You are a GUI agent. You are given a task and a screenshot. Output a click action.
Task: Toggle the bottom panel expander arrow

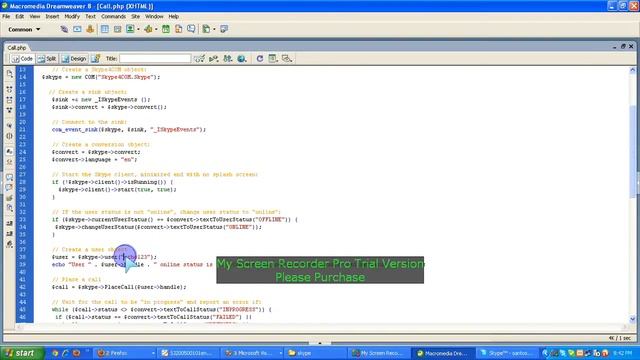(320, 343)
